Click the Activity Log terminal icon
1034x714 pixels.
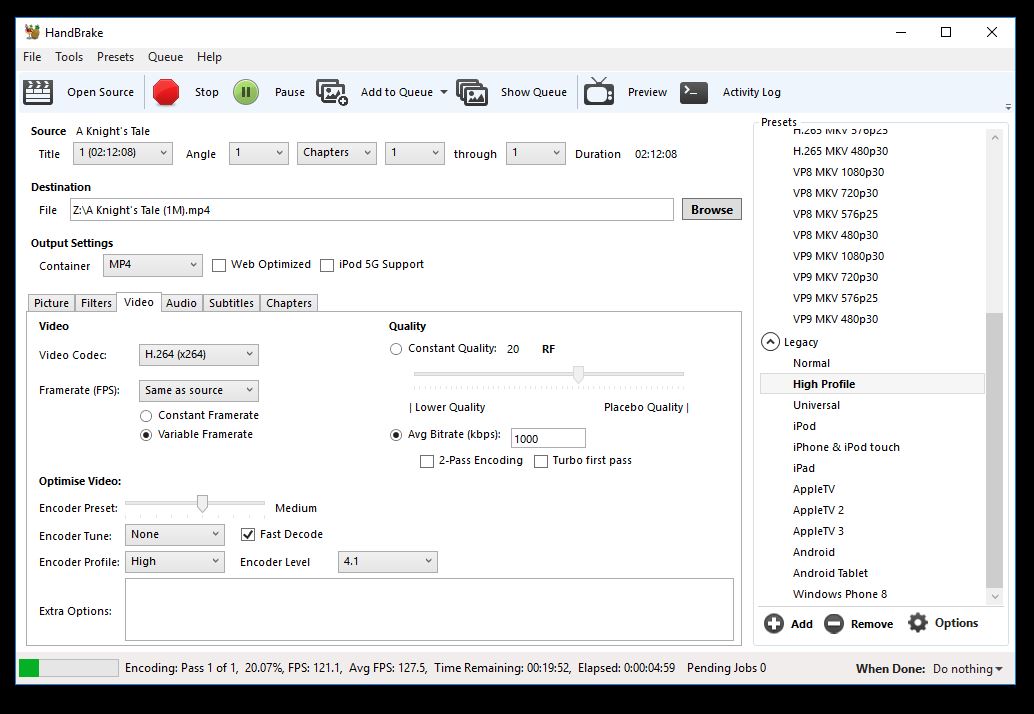(694, 92)
